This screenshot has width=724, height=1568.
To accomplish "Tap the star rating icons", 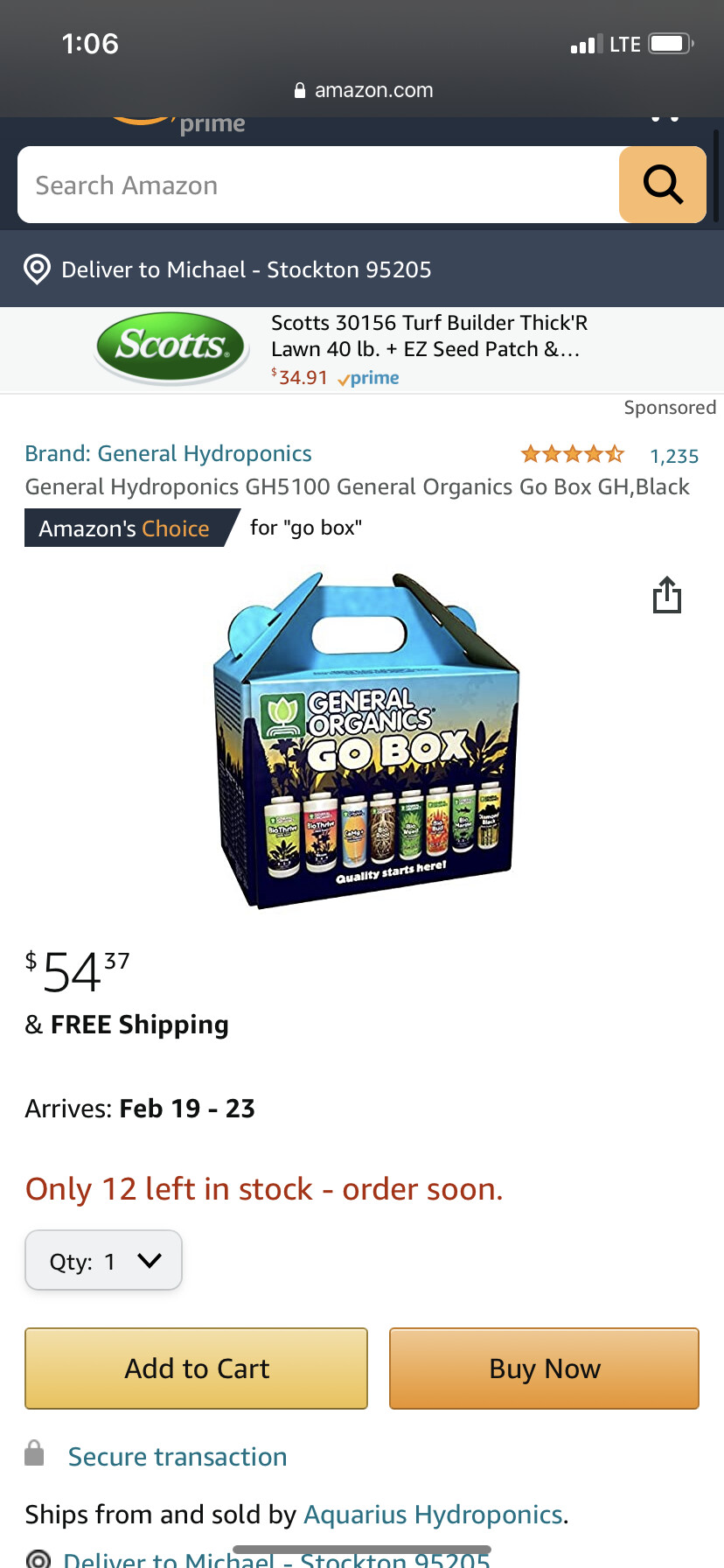I will (x=573, y=454).
